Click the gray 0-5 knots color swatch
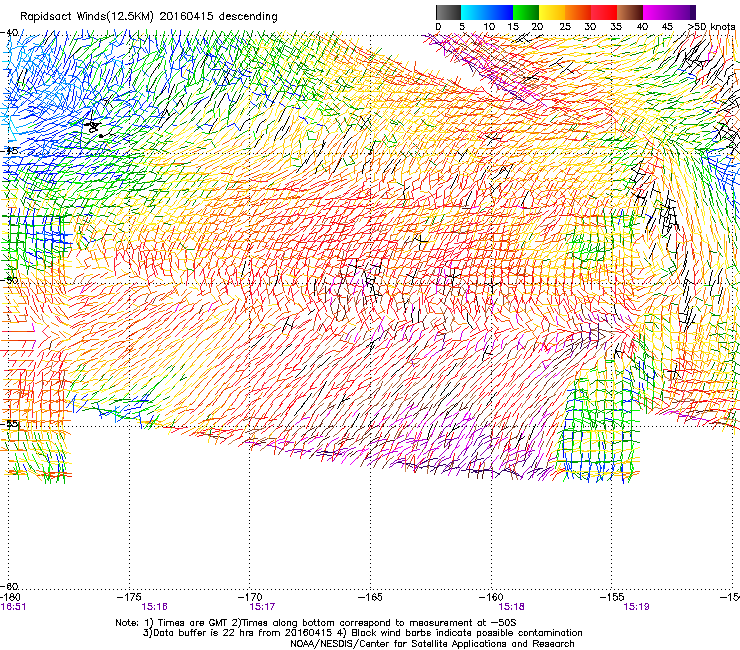Image resolution: width=740 pixels, height=650 pixels. tap(448, 12)
